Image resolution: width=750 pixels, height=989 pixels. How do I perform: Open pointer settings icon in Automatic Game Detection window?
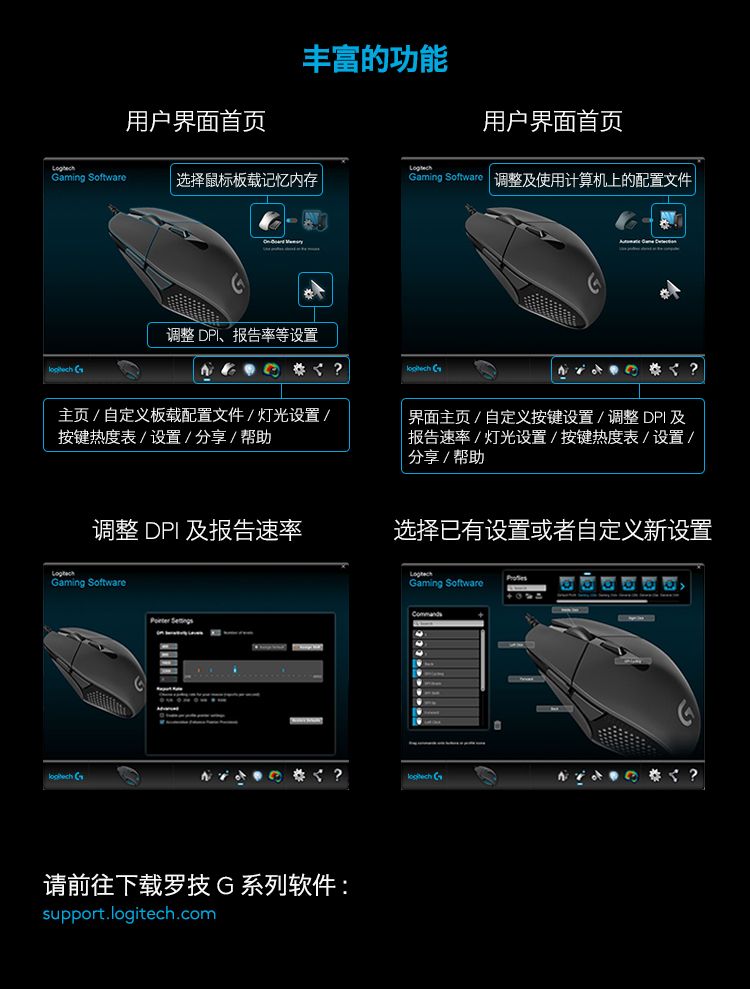click(x=597, y=370)
